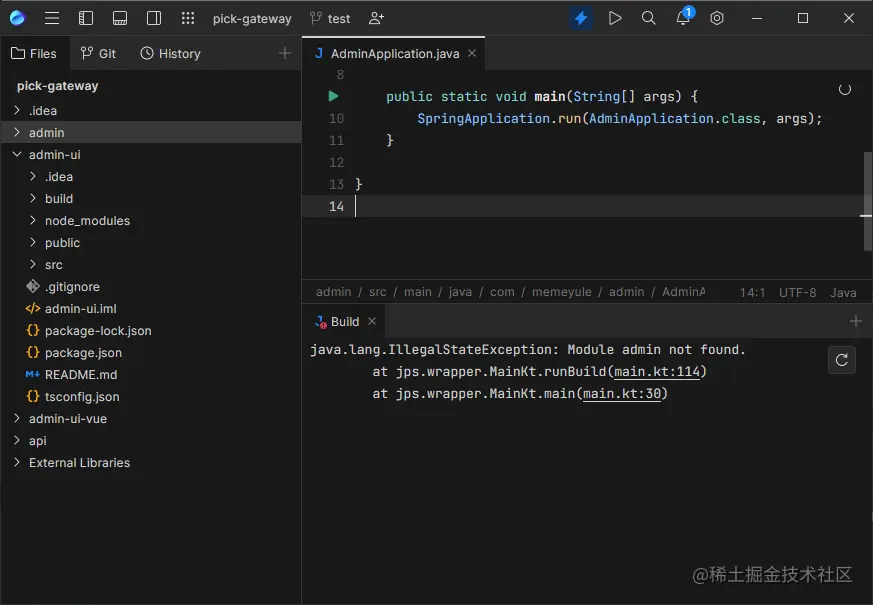Click the loading spinner in editor

tap(845, 89)
